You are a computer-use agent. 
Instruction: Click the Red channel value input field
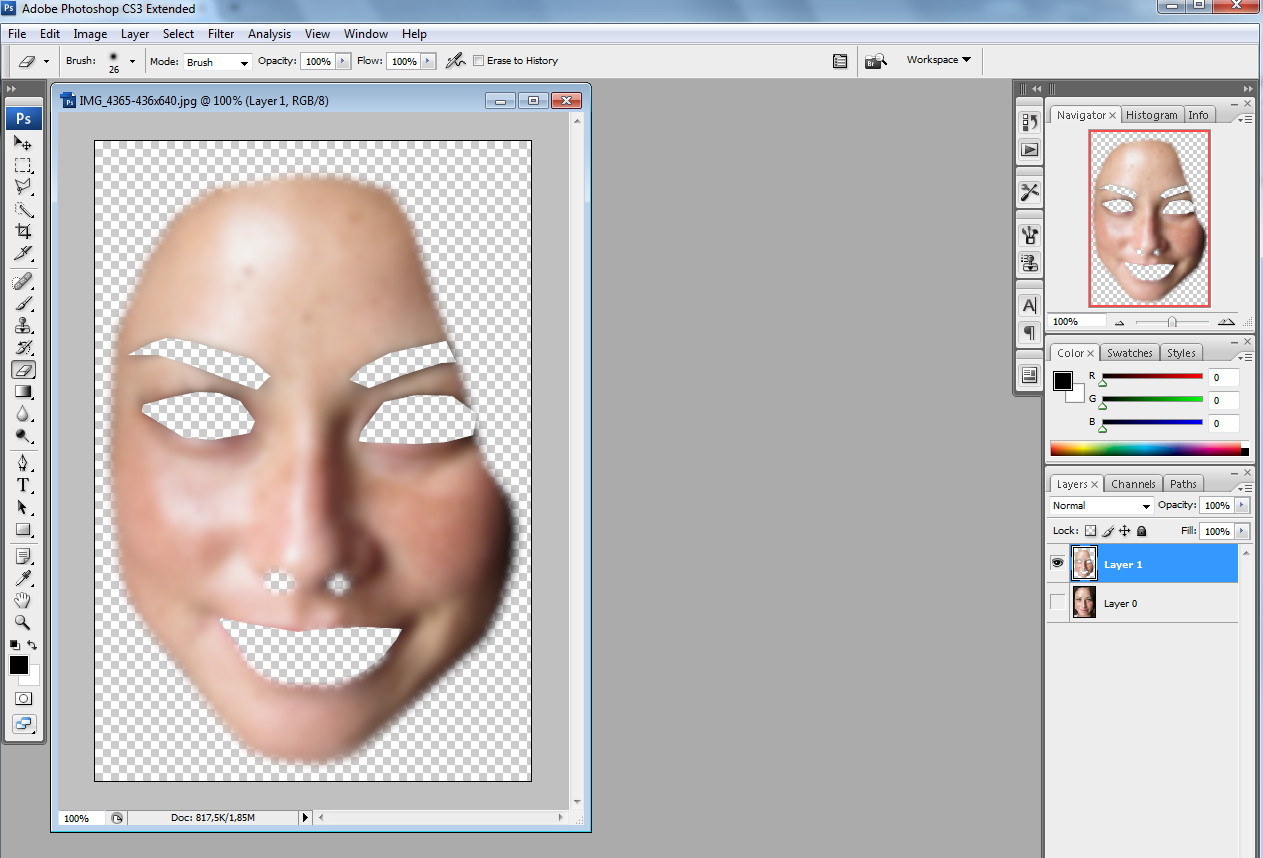[x=1224, y=377]
